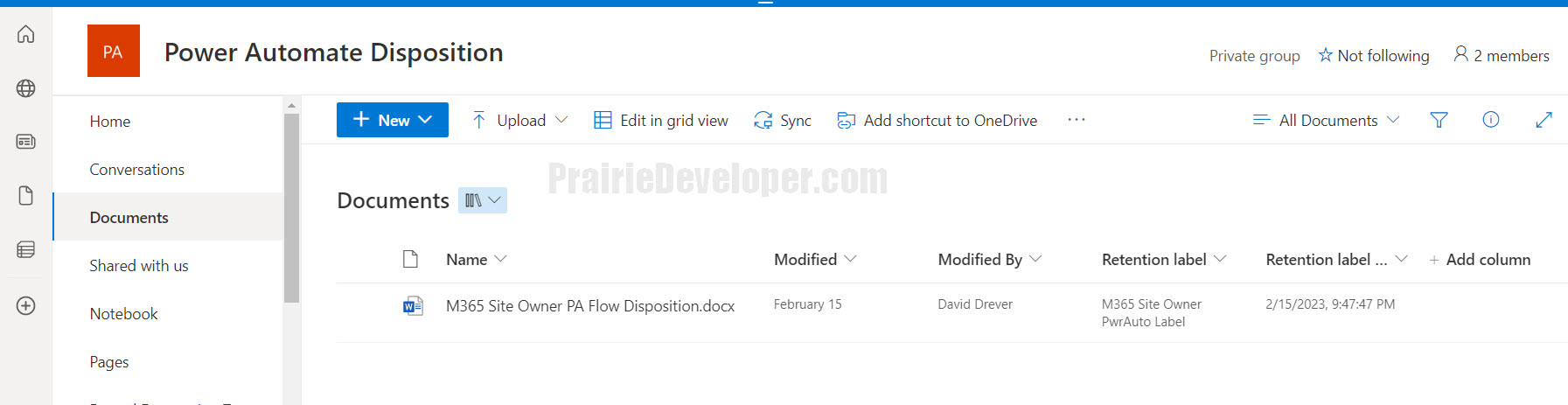Open the All Documents view switcher

click(x=1326, y=120)
